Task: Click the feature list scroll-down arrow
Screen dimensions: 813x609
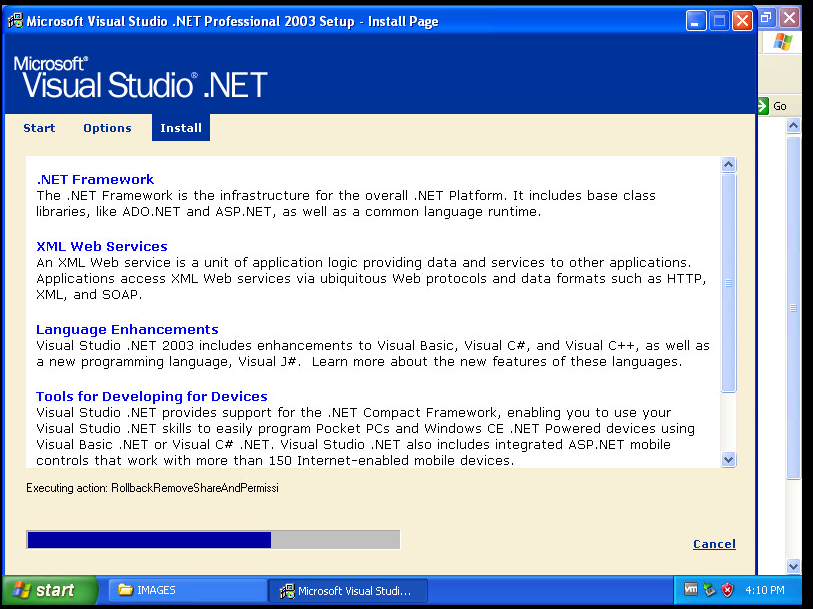Action: 728,460
